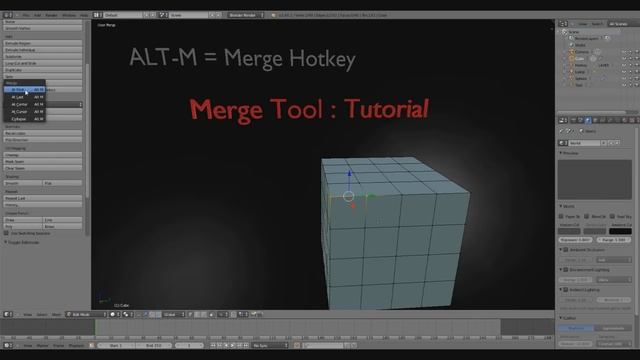Click the jump to last frame control

point(246,345)
